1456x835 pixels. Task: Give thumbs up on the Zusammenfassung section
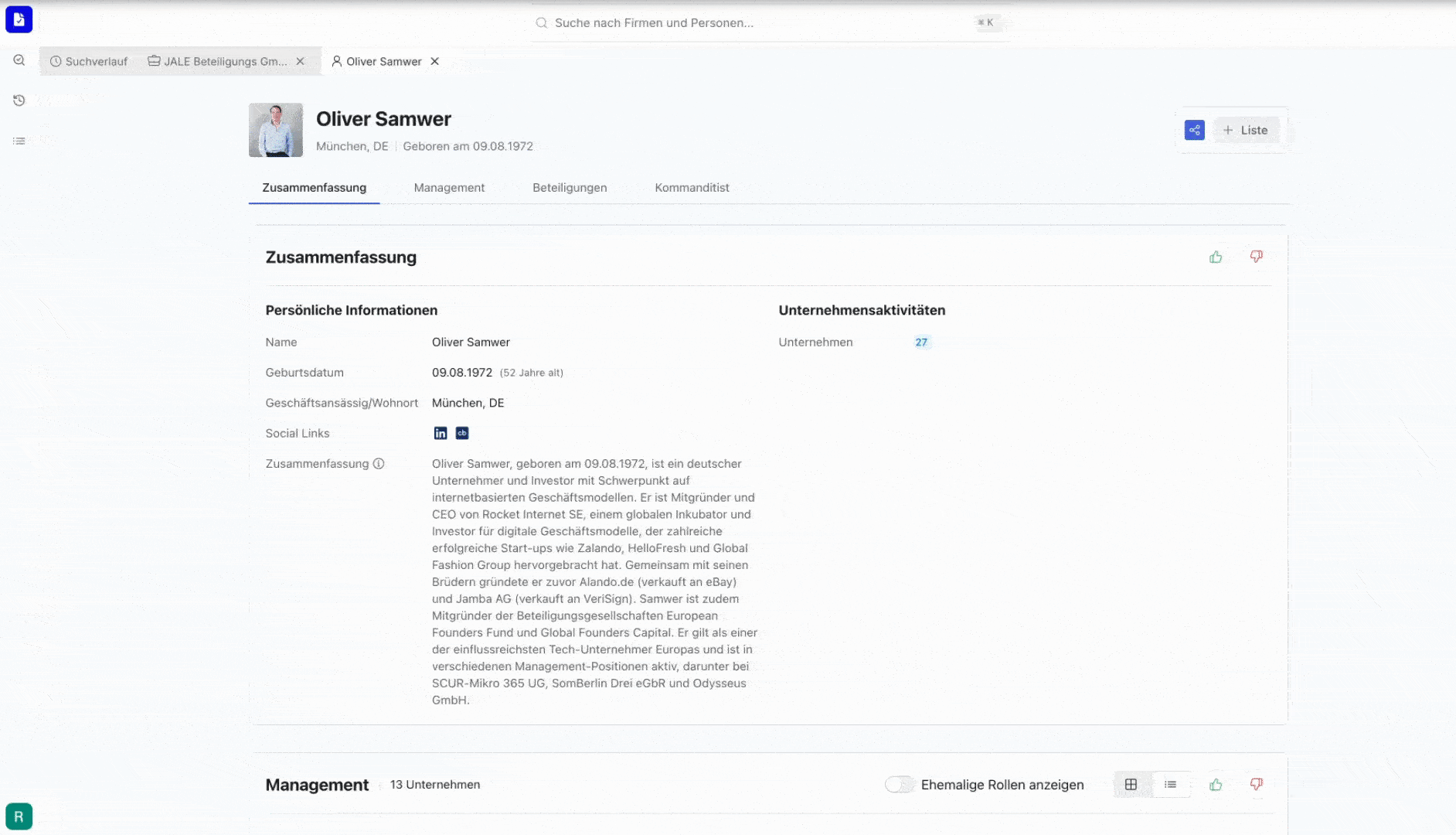coord(1216,257)
